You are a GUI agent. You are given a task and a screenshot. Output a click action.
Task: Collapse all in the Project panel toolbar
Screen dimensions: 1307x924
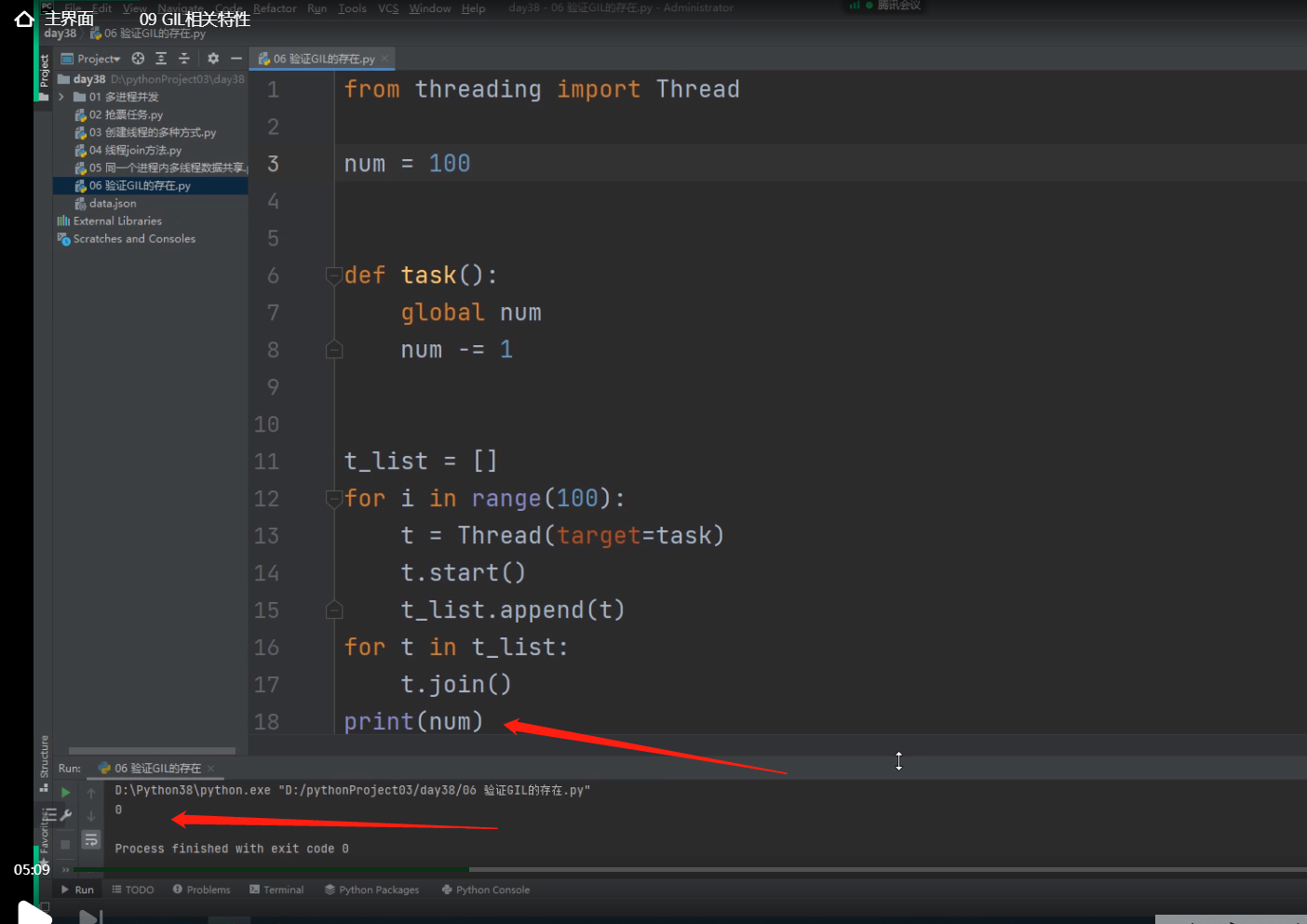183,59
